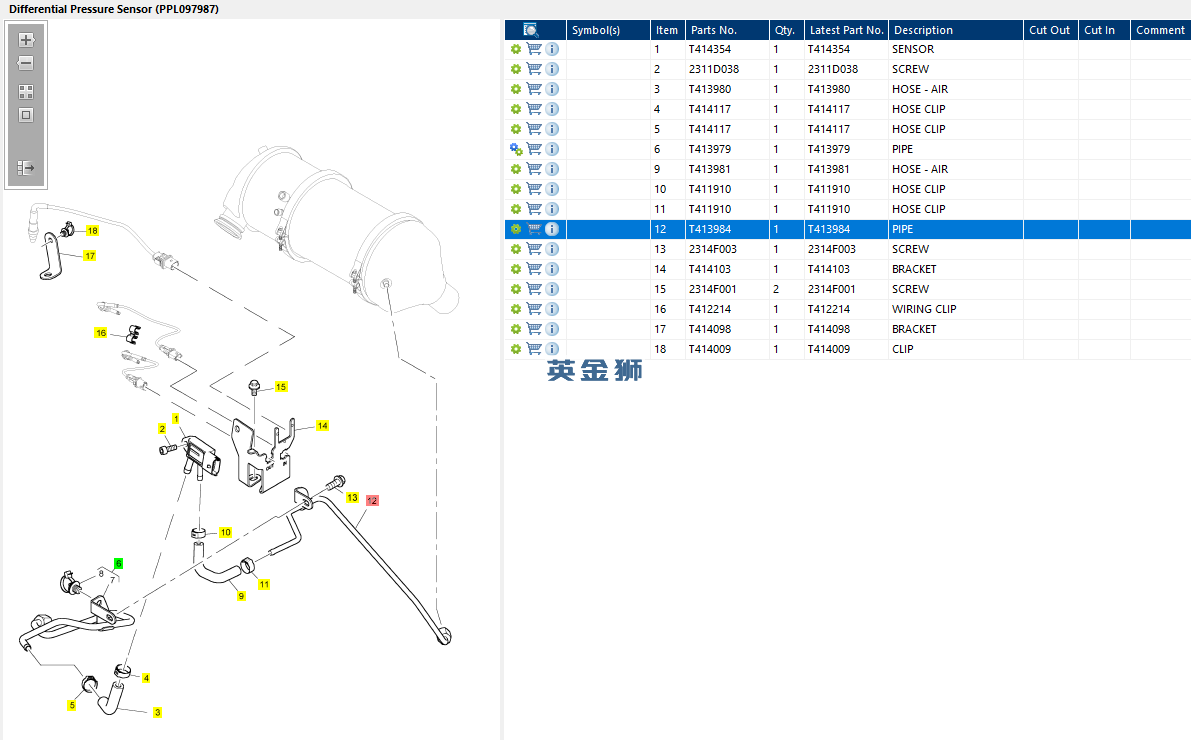Click quantity 2 for item 15

pos(787,289)
